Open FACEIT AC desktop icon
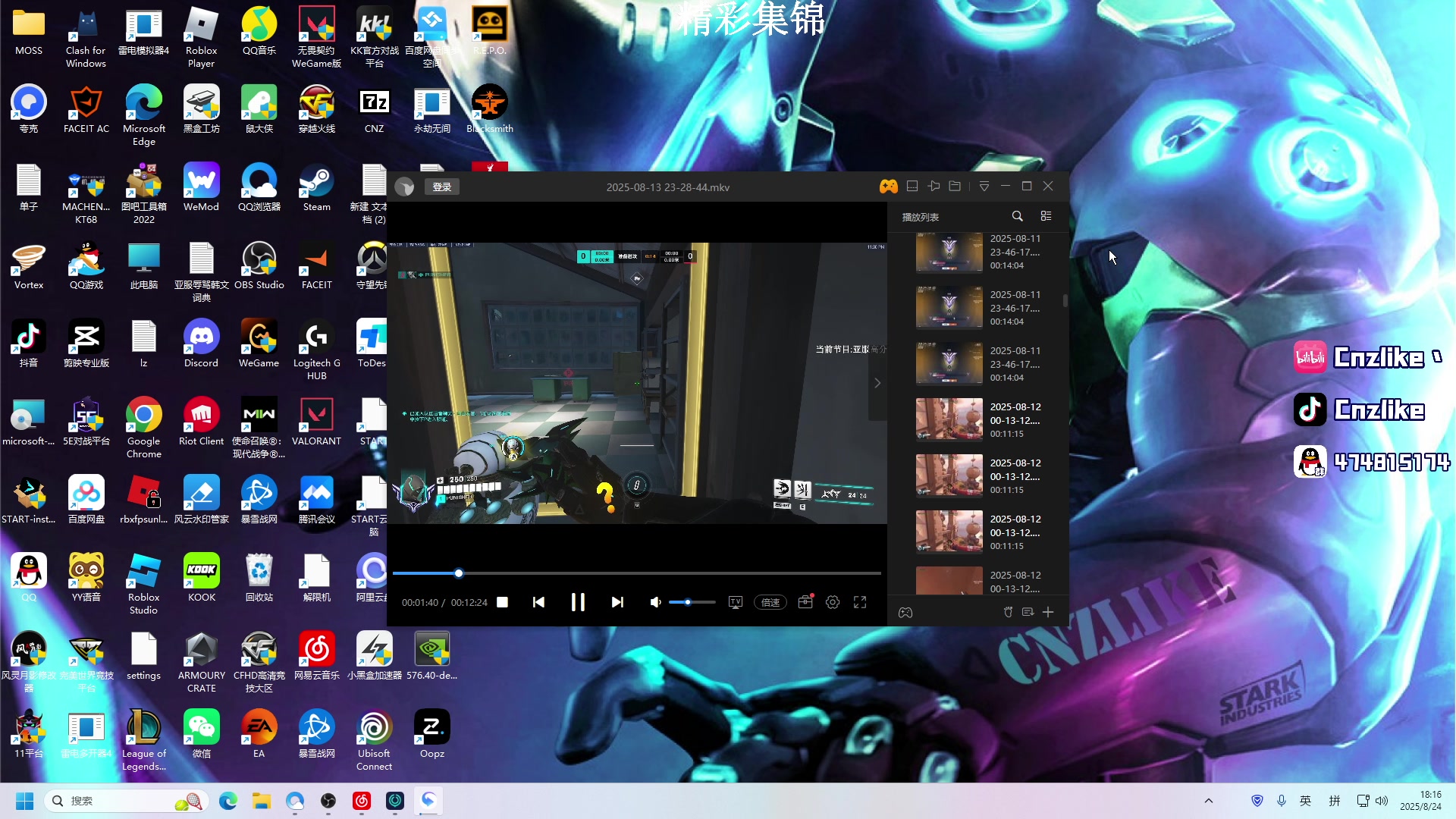Image resolution: width=1456 pixels, height=819 pixels. tap(86, 109)
